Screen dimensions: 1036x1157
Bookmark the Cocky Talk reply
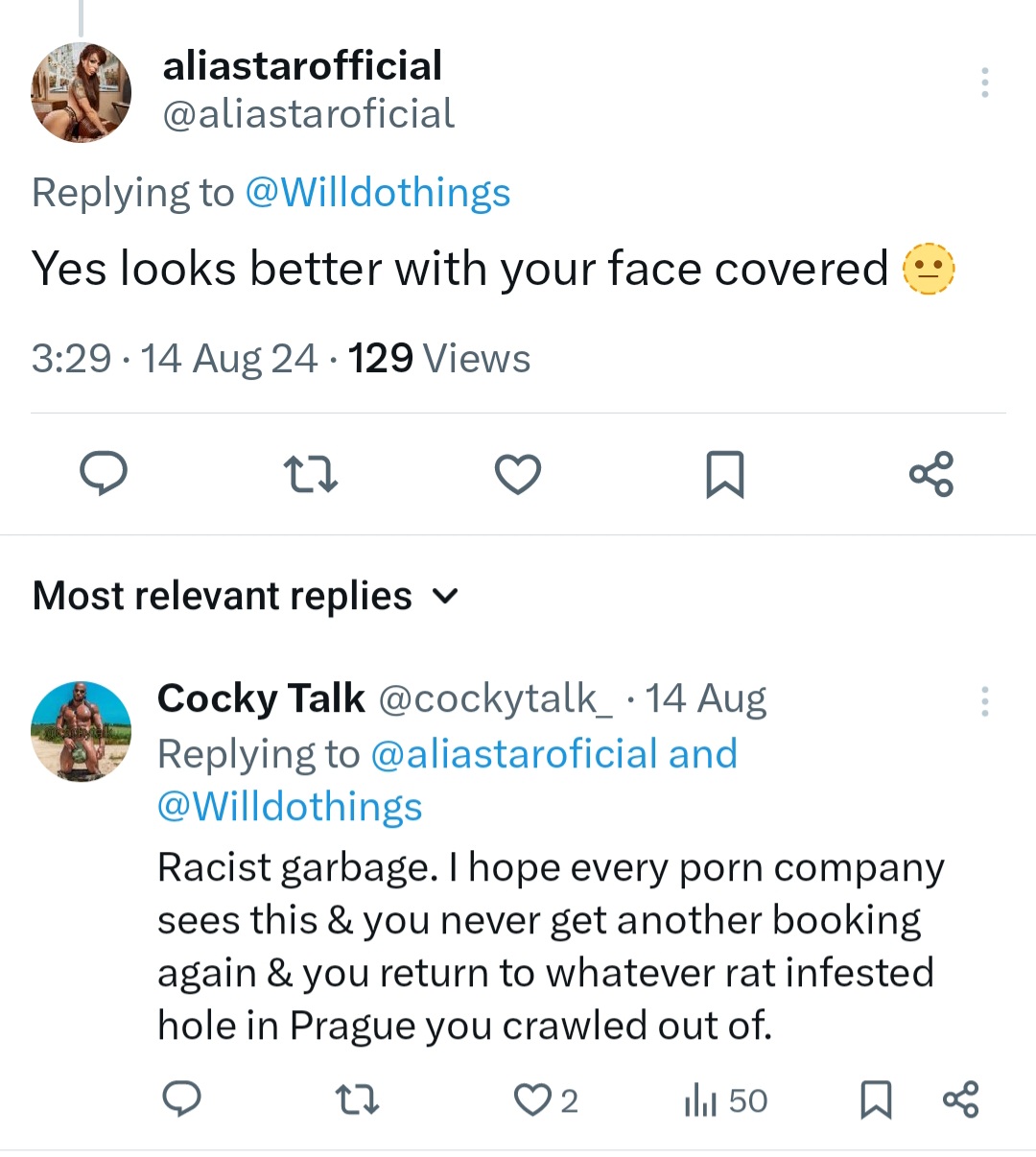pos(875,1099)
